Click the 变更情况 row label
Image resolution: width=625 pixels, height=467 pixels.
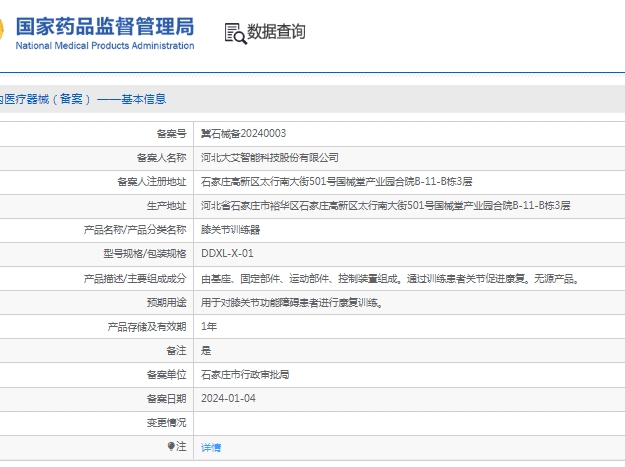(167, 422)
